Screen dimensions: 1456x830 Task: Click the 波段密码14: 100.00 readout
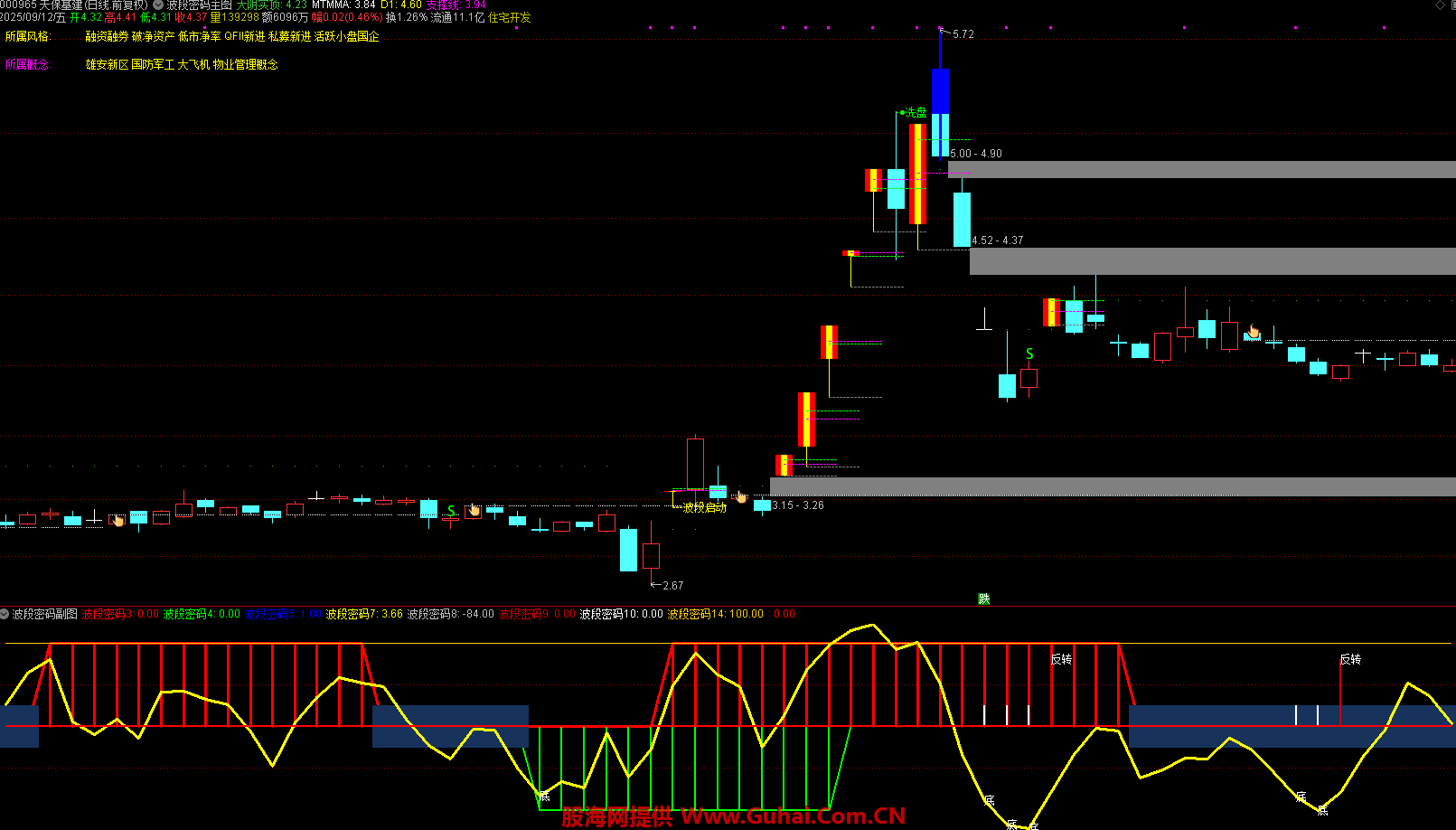(x=716, y=614)
